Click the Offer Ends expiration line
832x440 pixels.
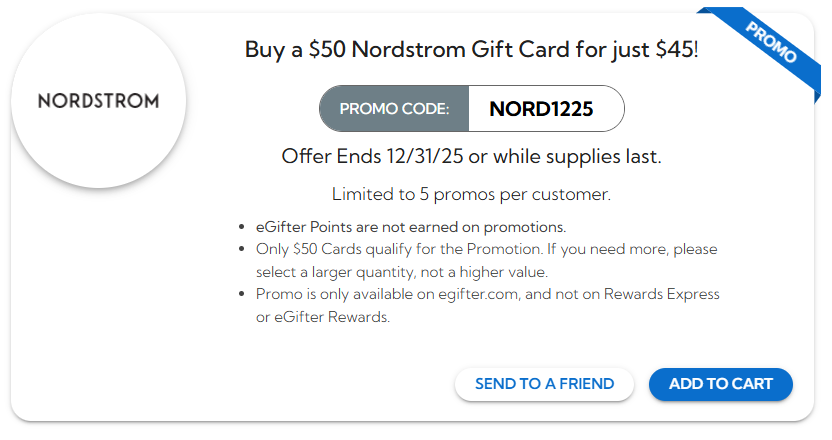click(471, 157)
